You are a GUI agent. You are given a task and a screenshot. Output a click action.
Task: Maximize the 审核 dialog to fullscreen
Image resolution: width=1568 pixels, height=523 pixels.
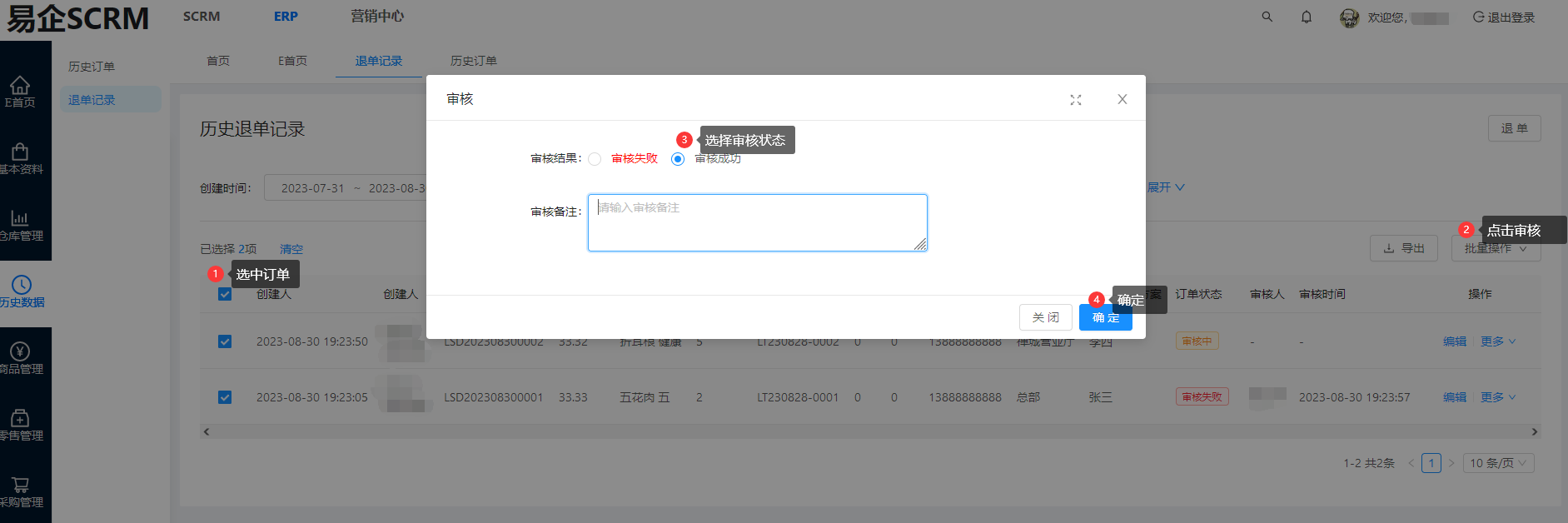click(x=1076, y=100)
